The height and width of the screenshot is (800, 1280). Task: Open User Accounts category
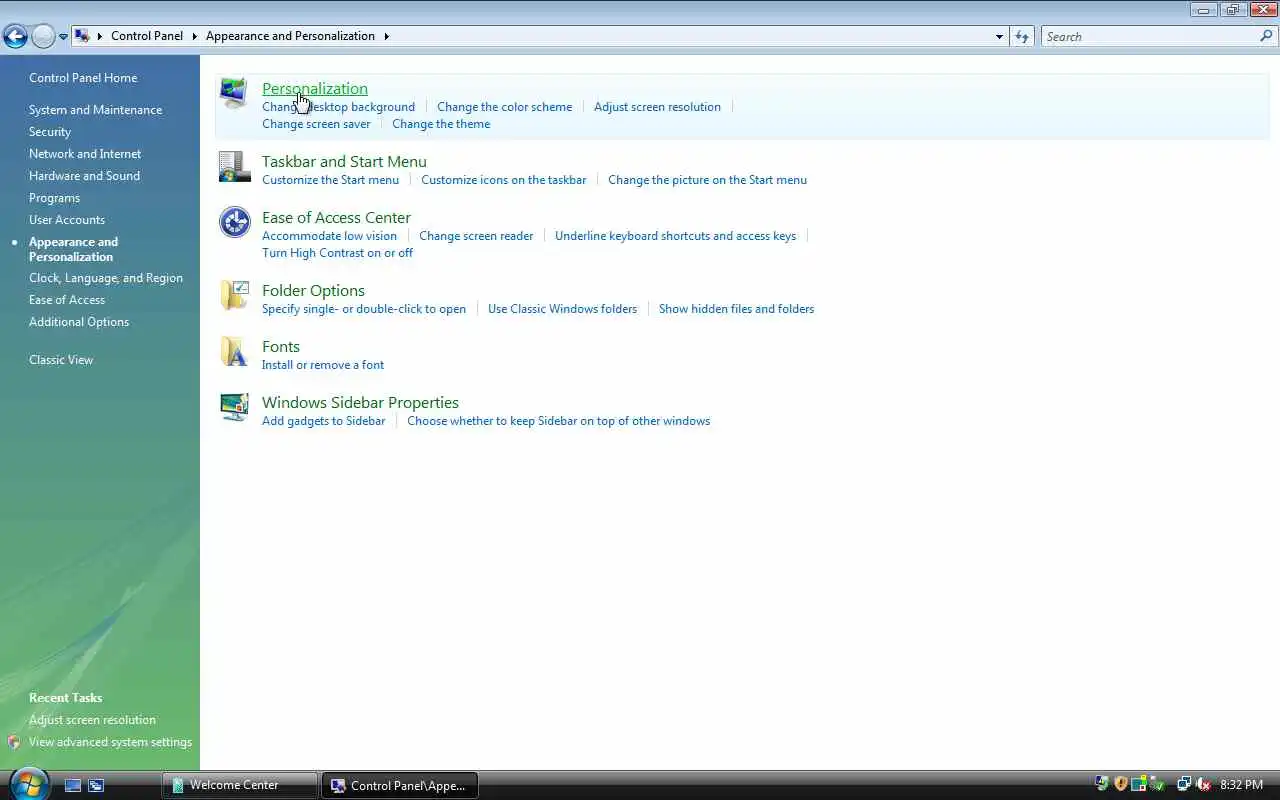pyautogui.click(x=67, y=220)
